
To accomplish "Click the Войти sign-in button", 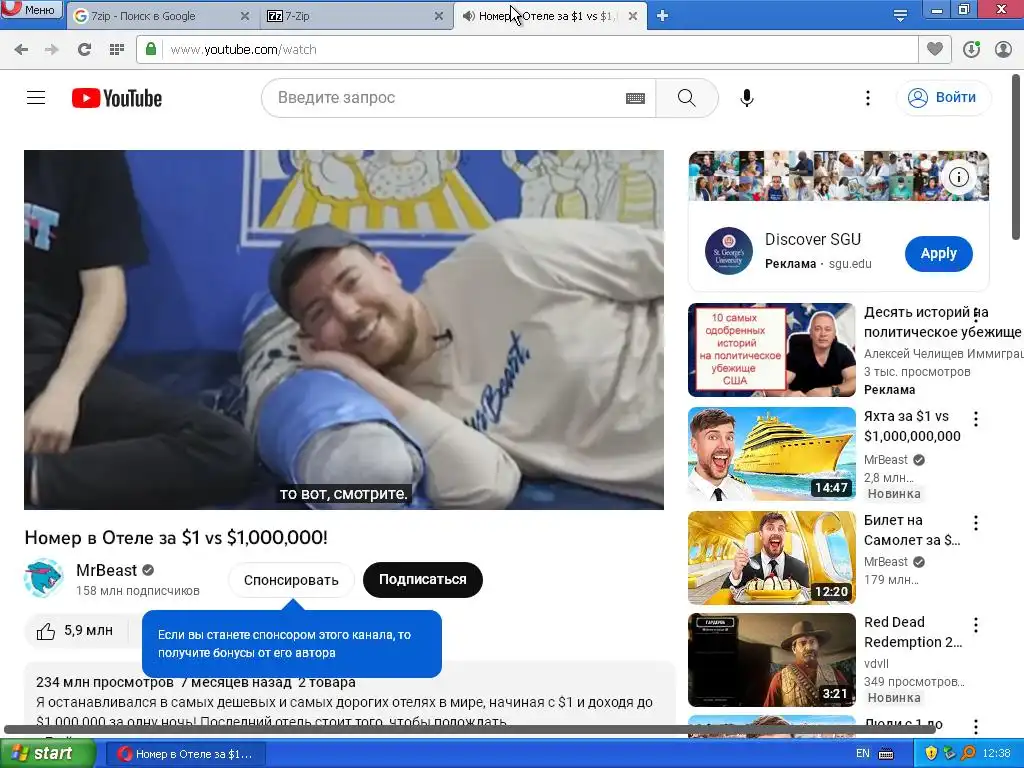I will [944, 98].
